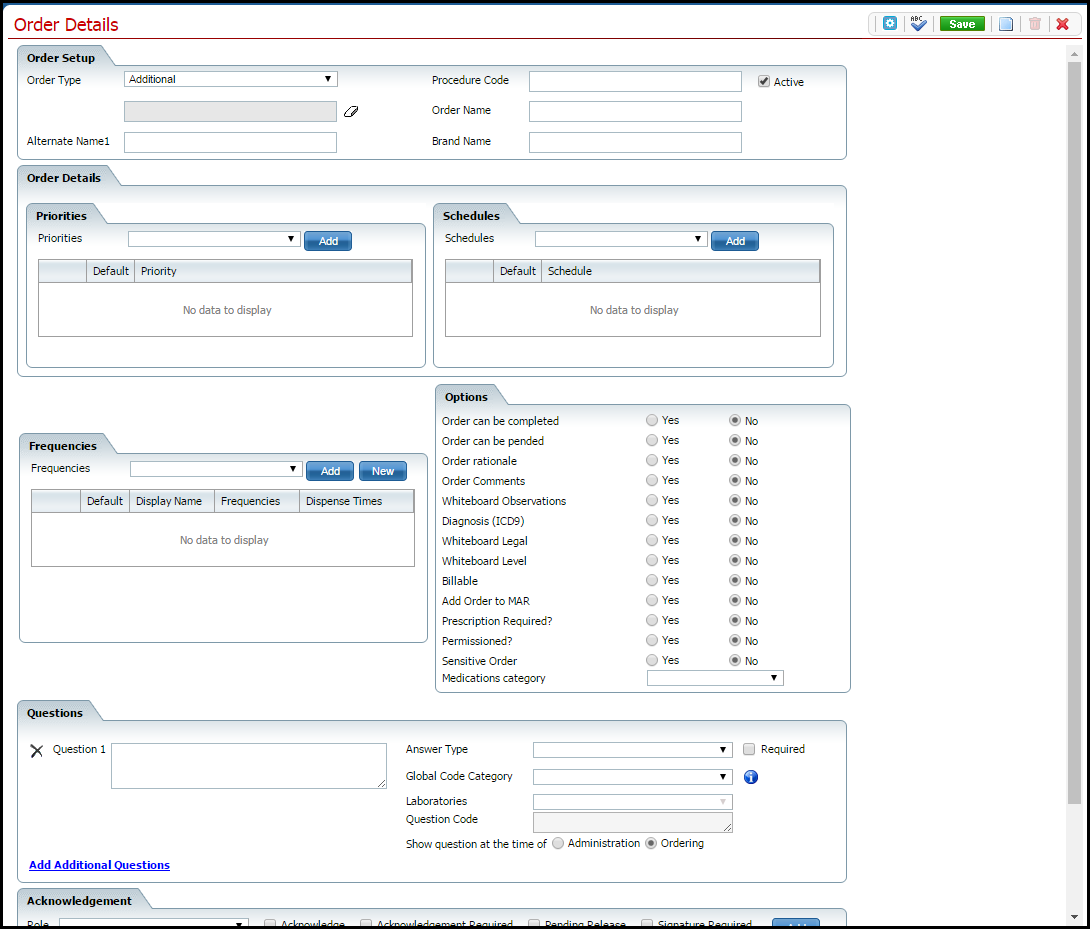The height and width of the screenshot is (929, 1090).
Task: Click the eraser icon beside the grayed field
Action: tap(351, 111)
